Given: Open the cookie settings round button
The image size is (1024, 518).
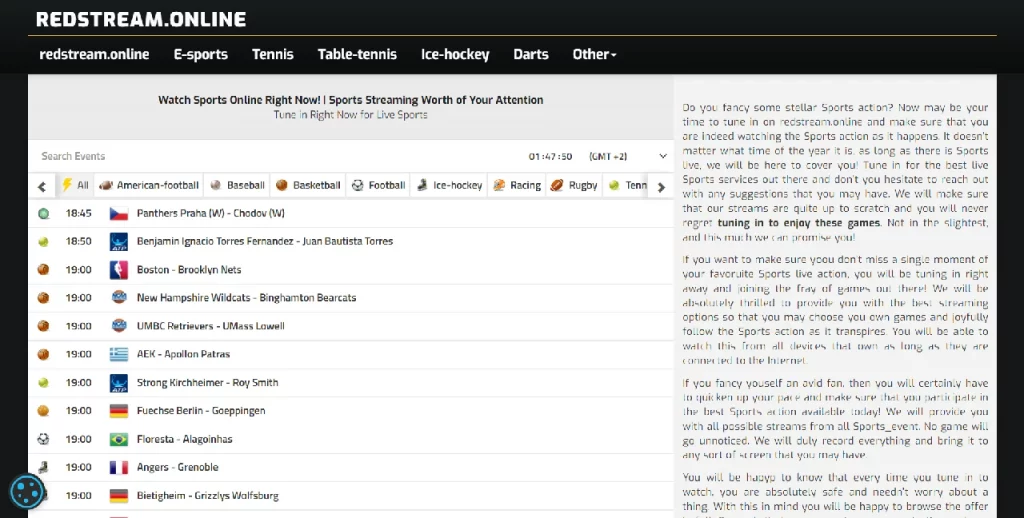Looking at the screenshot, I should point(27,491).
